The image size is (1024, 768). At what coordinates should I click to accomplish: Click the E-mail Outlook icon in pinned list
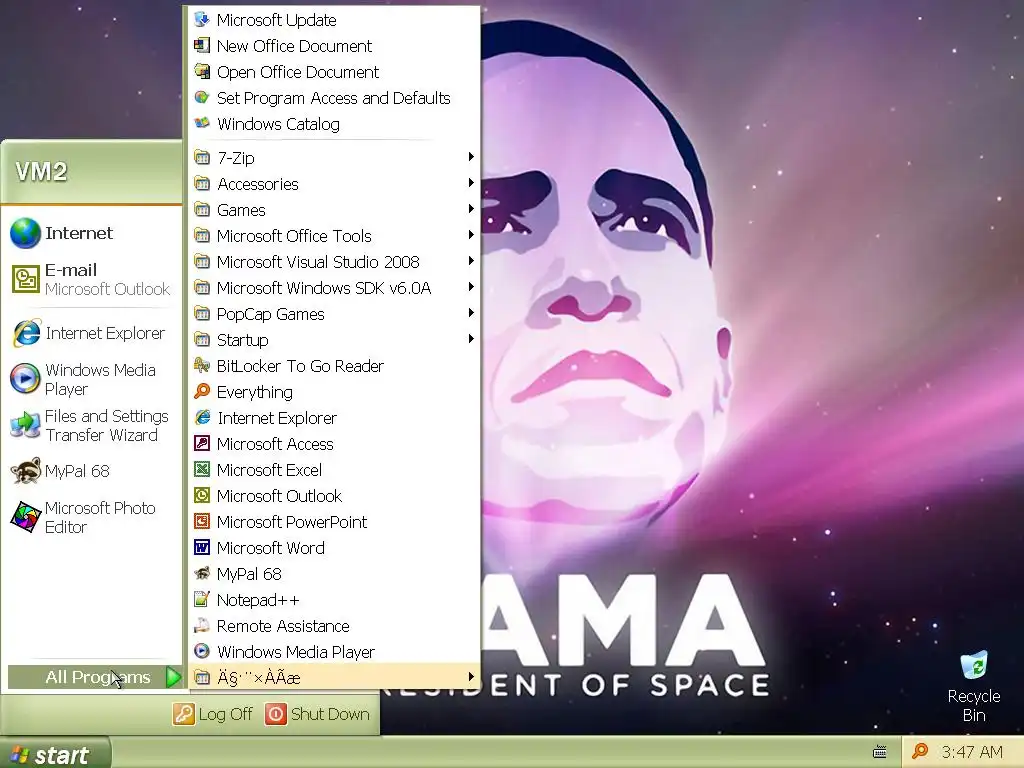point(25,280)
